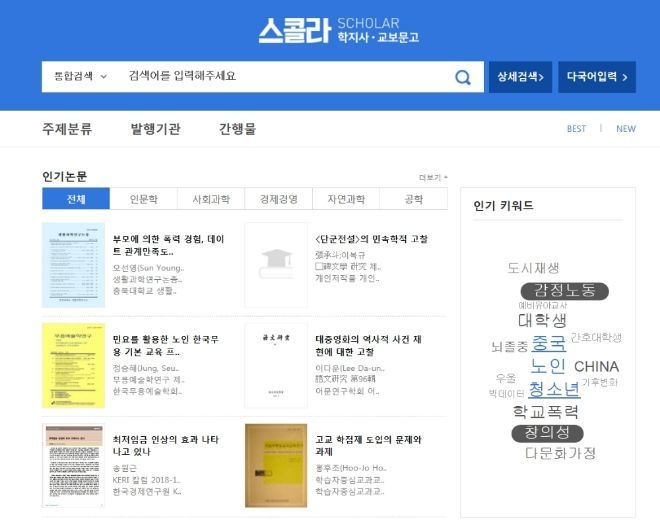The image size is (660, 524).
Task: Open 상세검색 advanced search
Action: (520, 77)
